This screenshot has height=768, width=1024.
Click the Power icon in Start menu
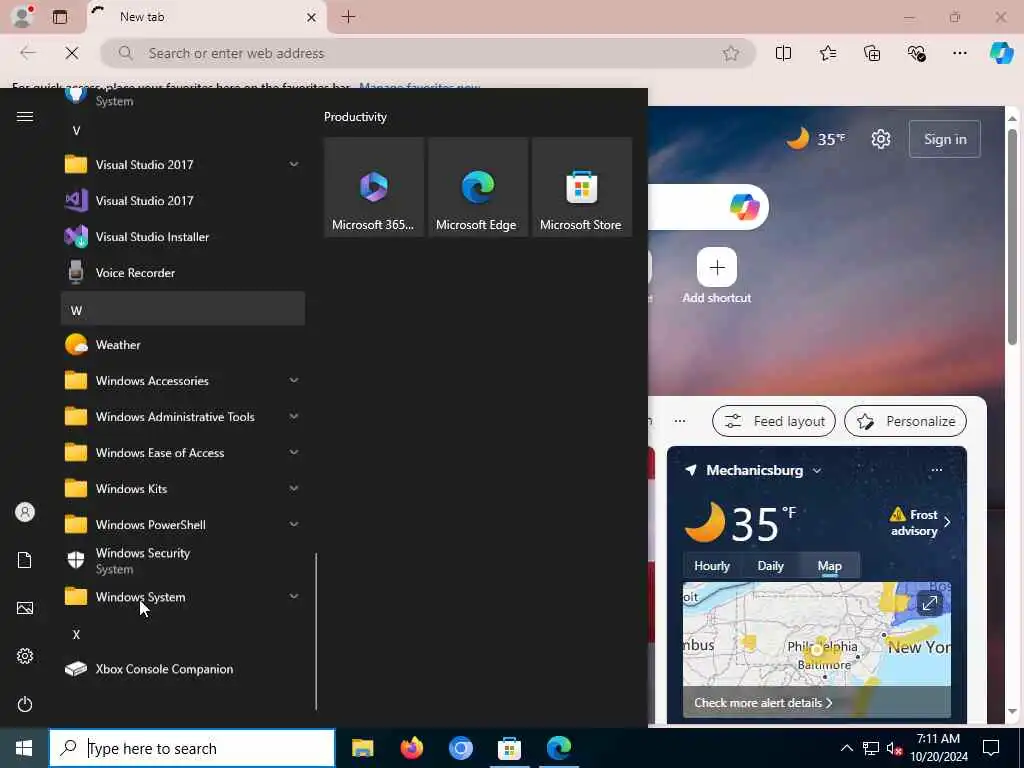tap(25, 704)
